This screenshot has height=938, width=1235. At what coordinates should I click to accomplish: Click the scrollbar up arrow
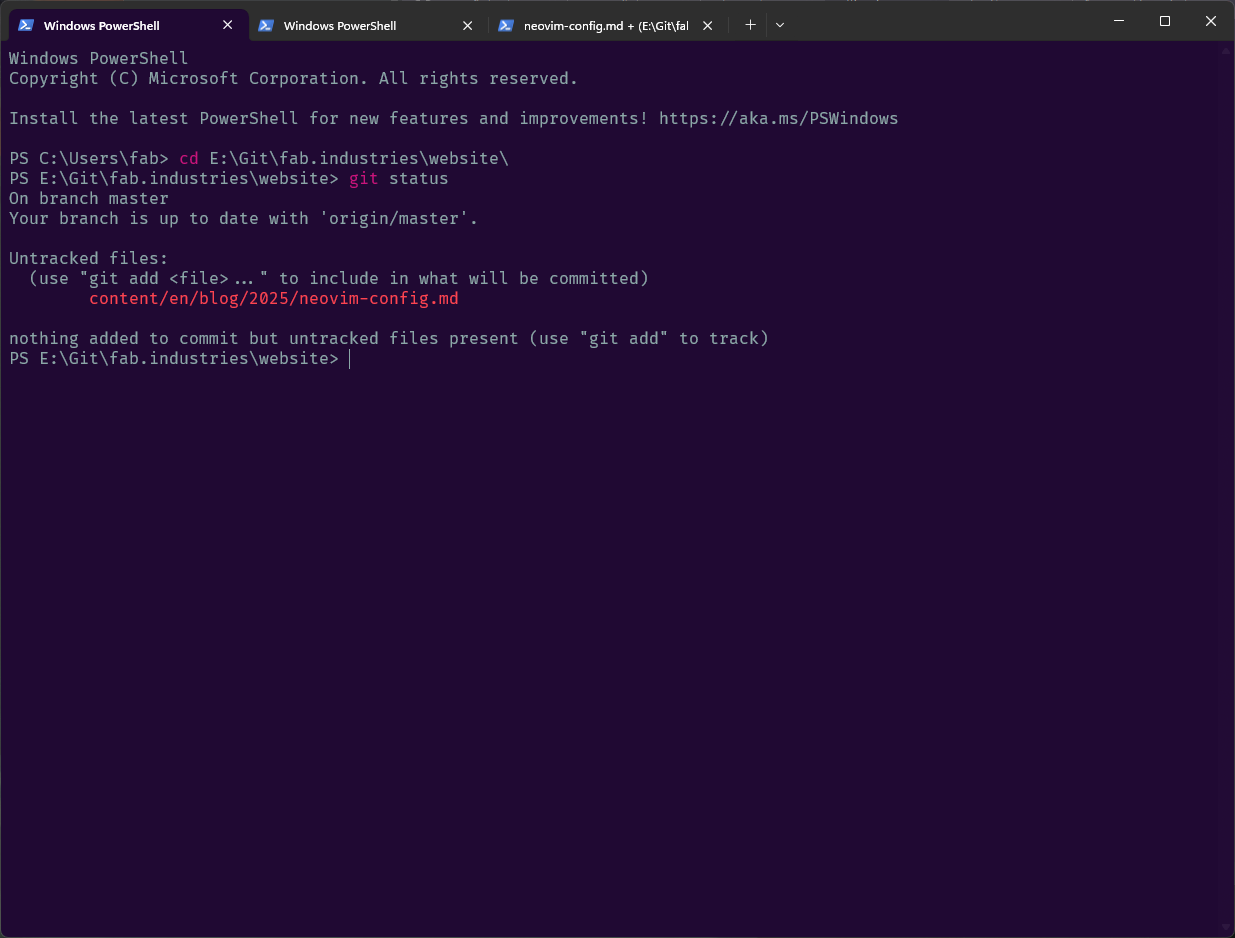(x=1226, y=50)
